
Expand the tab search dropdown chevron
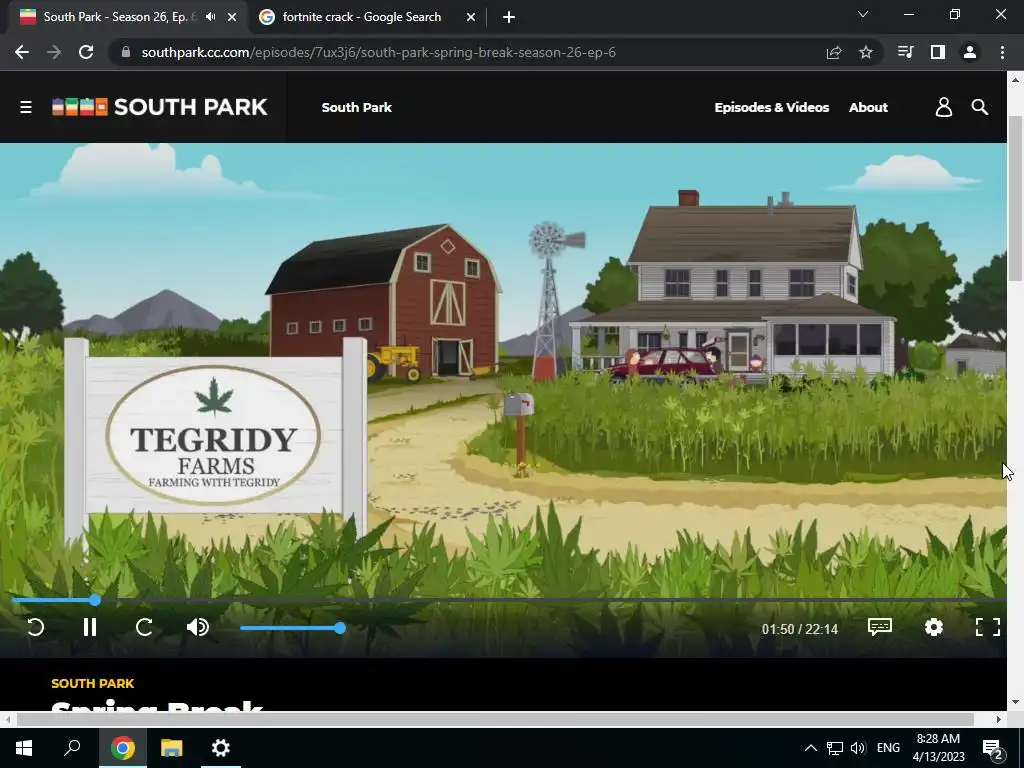tap(863, 14)
